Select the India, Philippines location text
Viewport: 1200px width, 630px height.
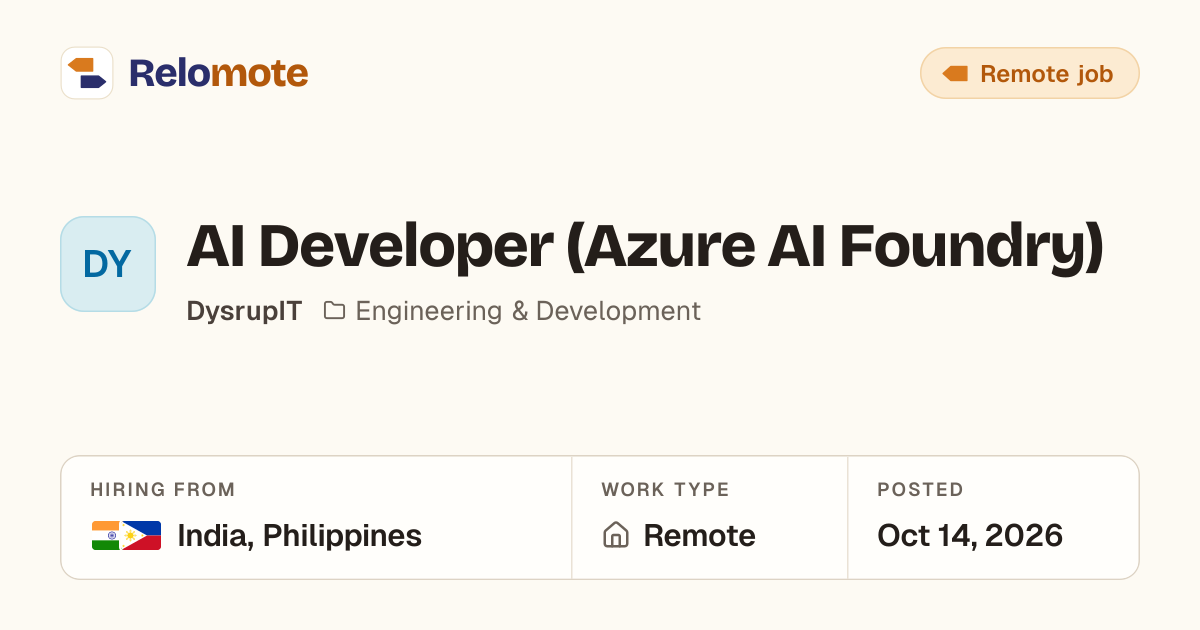pyautogui.click(x=299, y=536)
